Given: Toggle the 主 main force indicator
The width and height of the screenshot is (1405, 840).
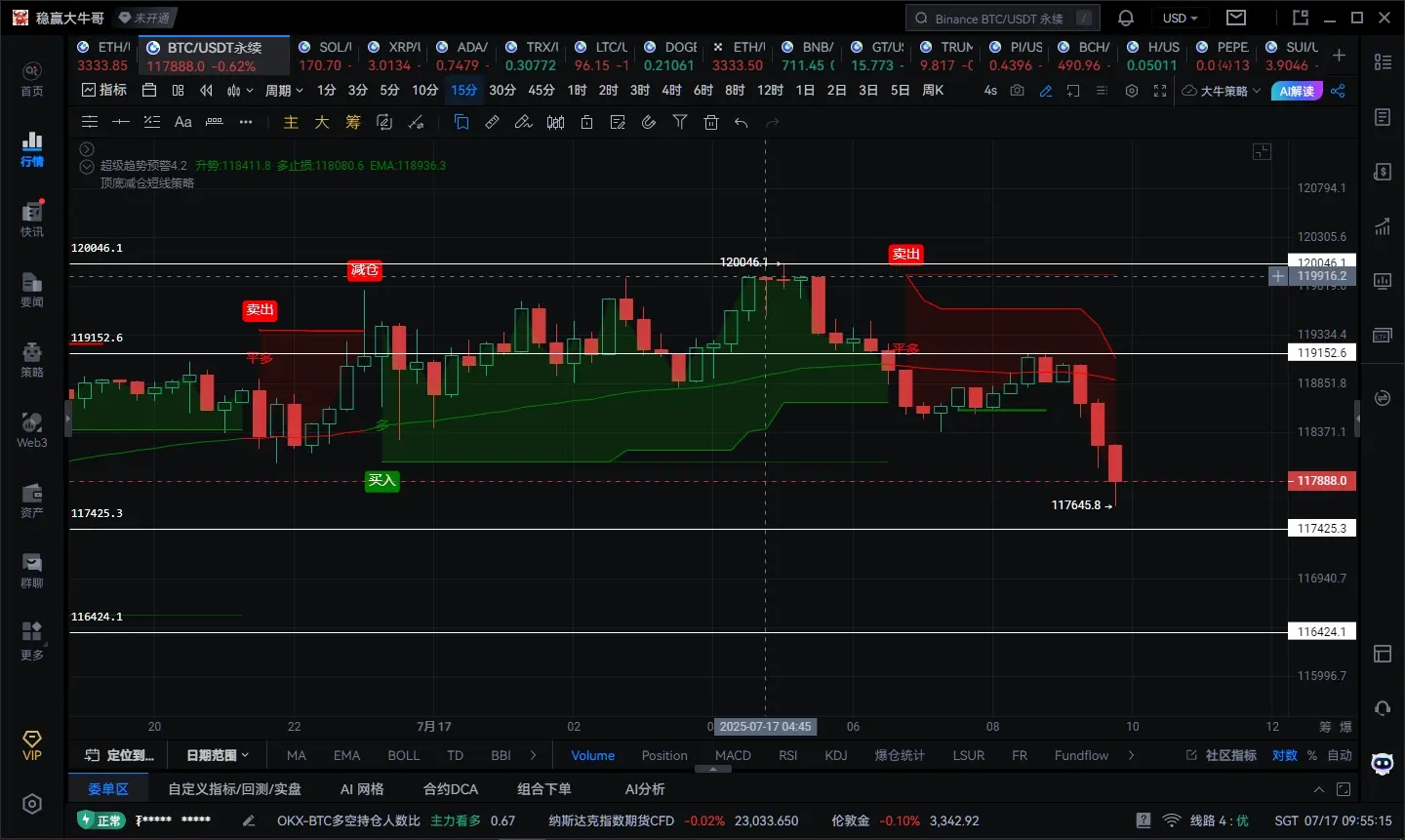Looking at the screenshot, I should (x=291, y=122).
